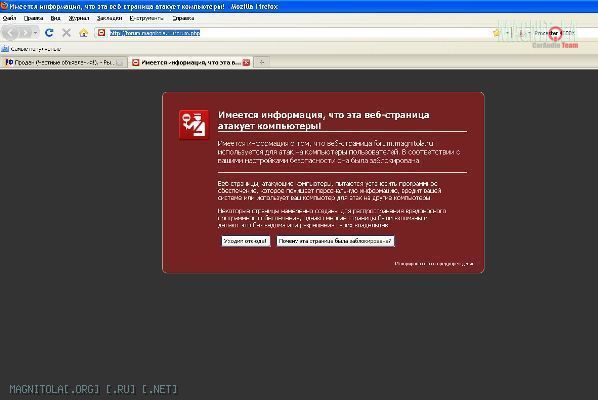Image resolution: width=598 pixels, height=400 pixels.
Task: Click the 'Уходим отсюда!' button
Action: click(x=246, y=241)
